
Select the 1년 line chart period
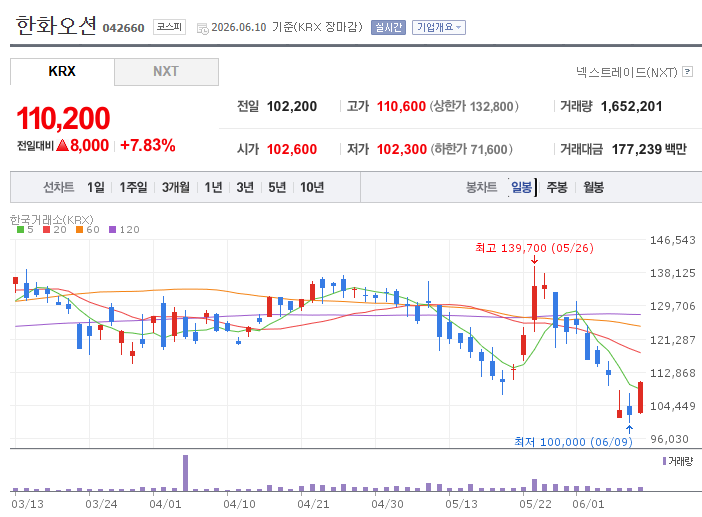pyautogui.click(x=213, y=187)
